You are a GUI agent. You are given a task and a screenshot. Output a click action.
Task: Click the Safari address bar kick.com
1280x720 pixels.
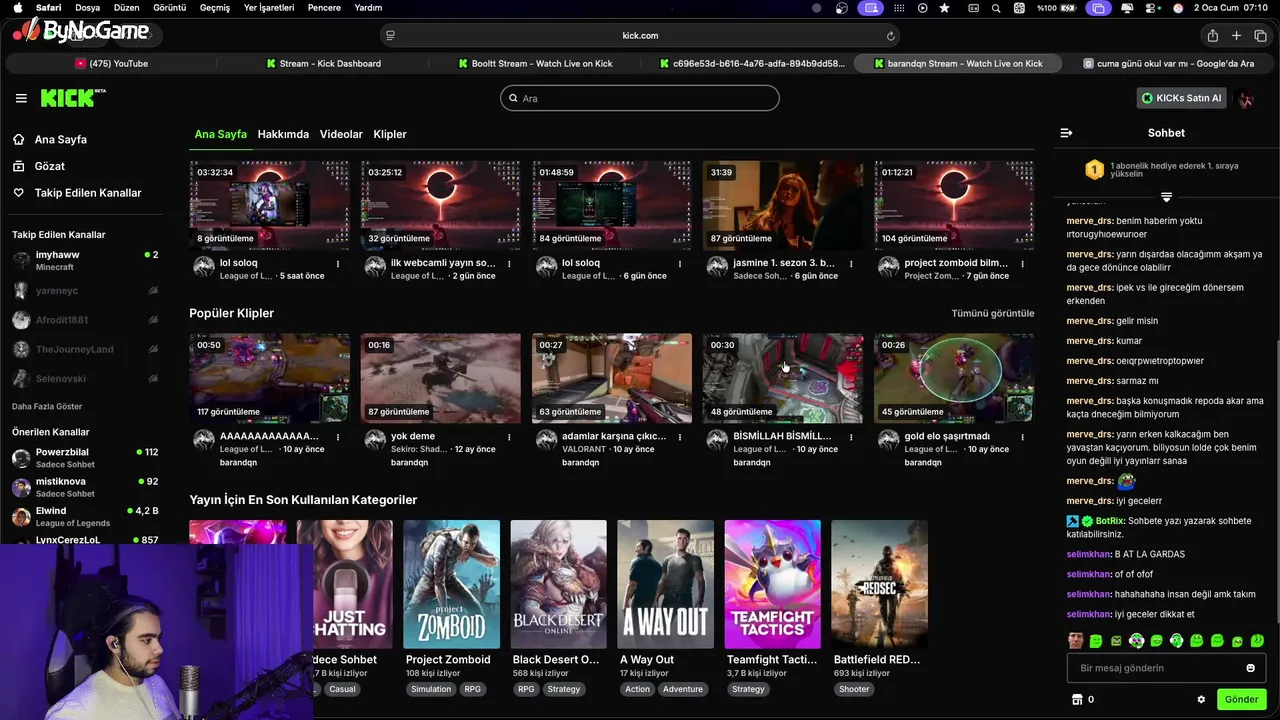coord(640,36)
